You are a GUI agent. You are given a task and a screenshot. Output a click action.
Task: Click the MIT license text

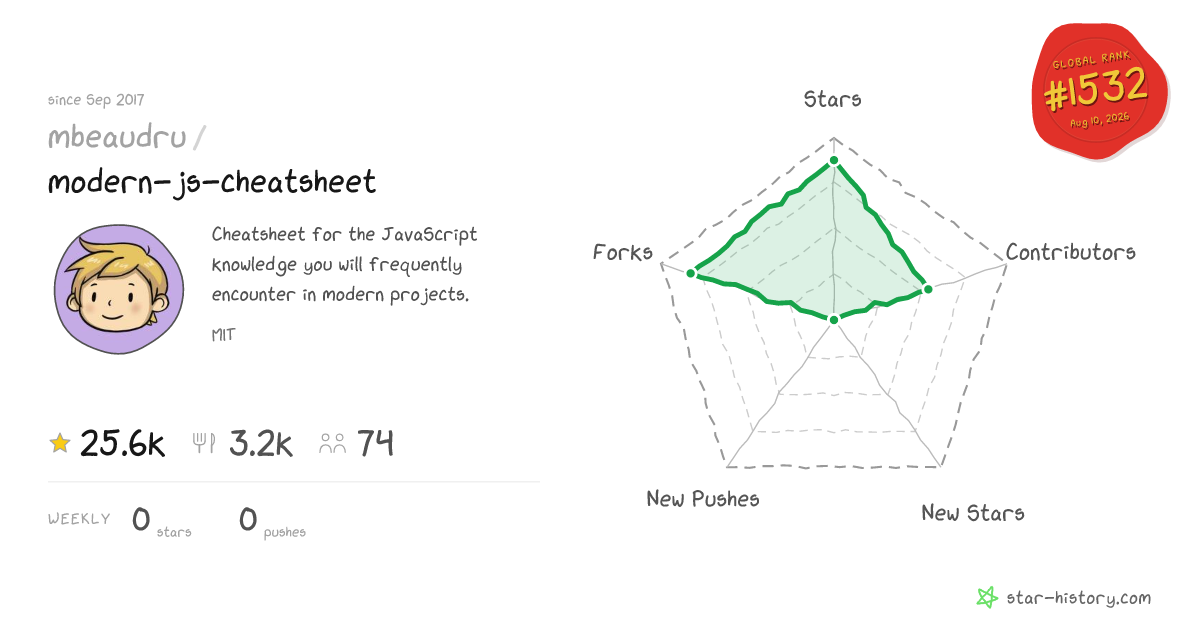coord(223,335)
